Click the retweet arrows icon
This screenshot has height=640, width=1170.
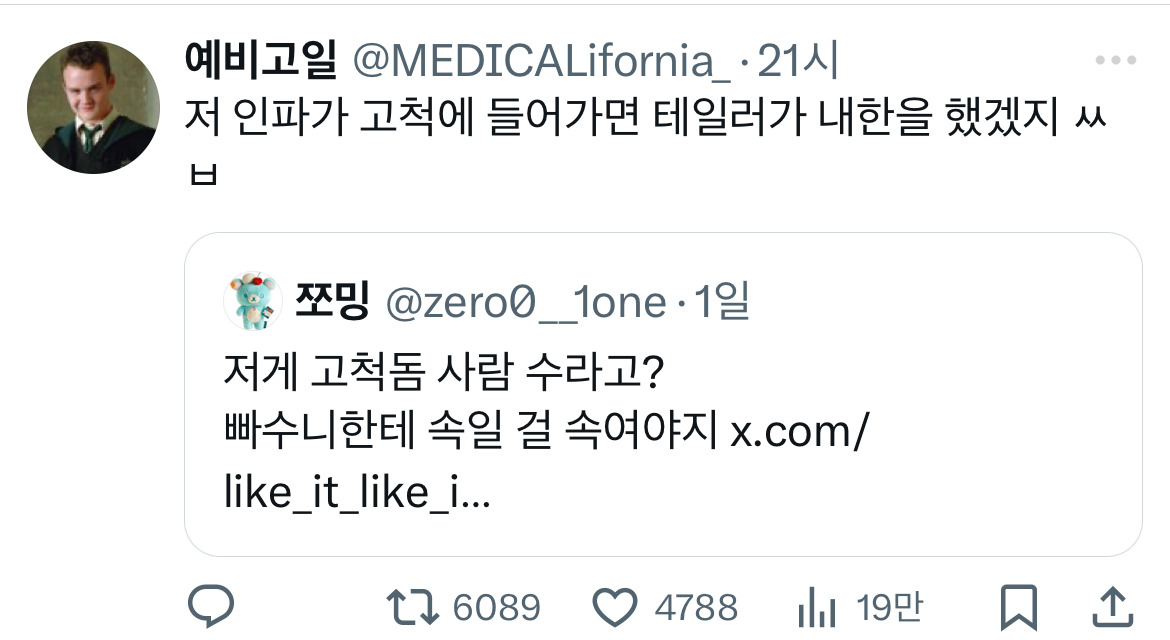pos(410,606)
